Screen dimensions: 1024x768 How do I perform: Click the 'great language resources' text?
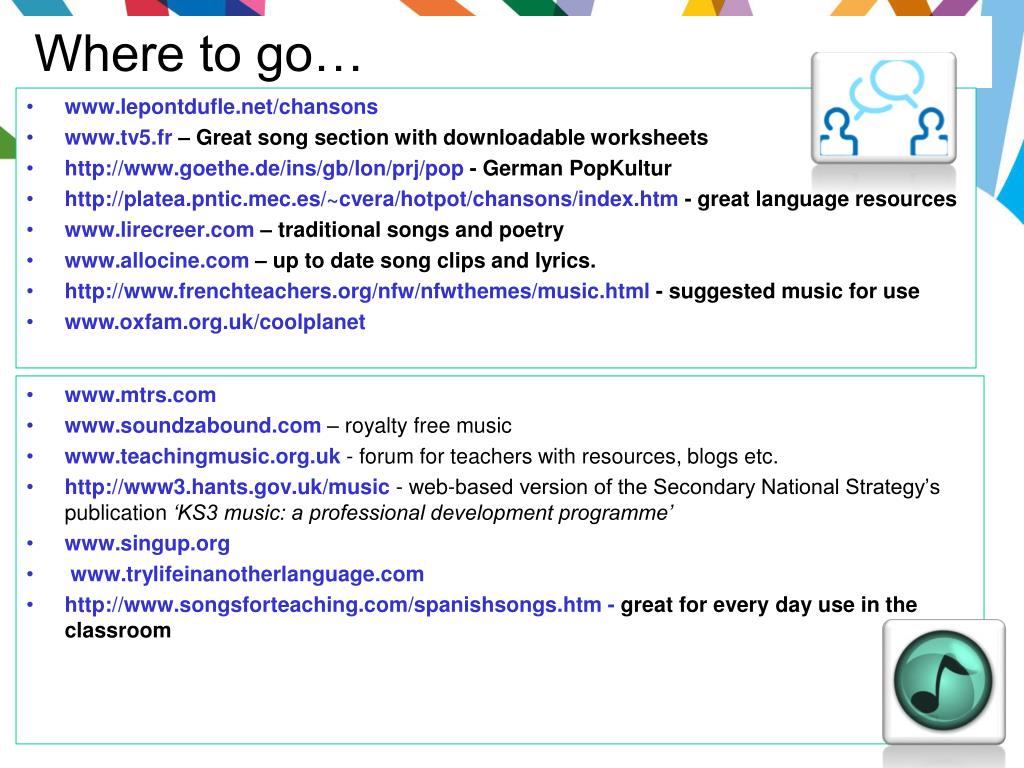[x=827, y=199]
